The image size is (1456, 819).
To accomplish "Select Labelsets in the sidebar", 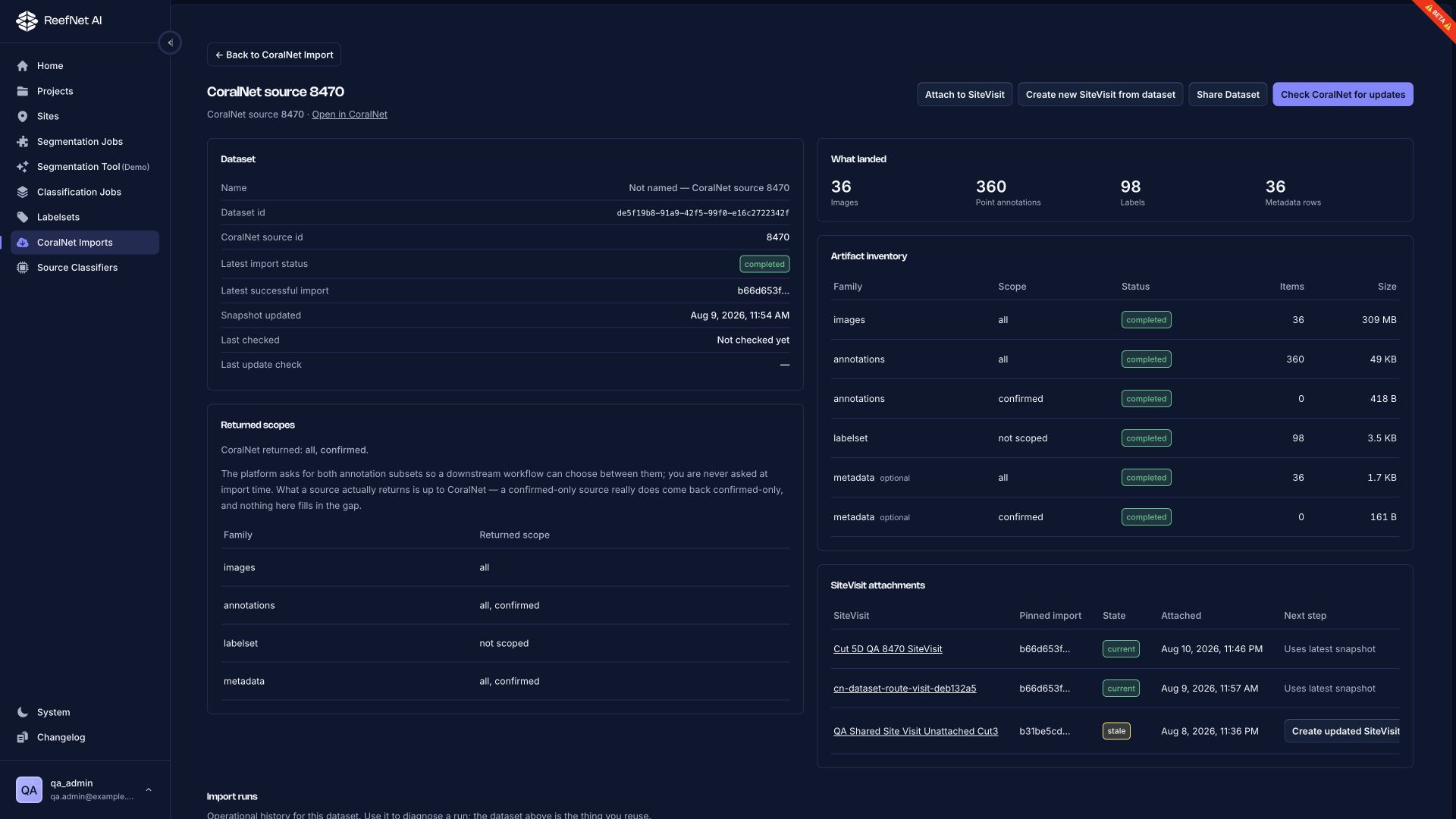I will click(85, 217).
